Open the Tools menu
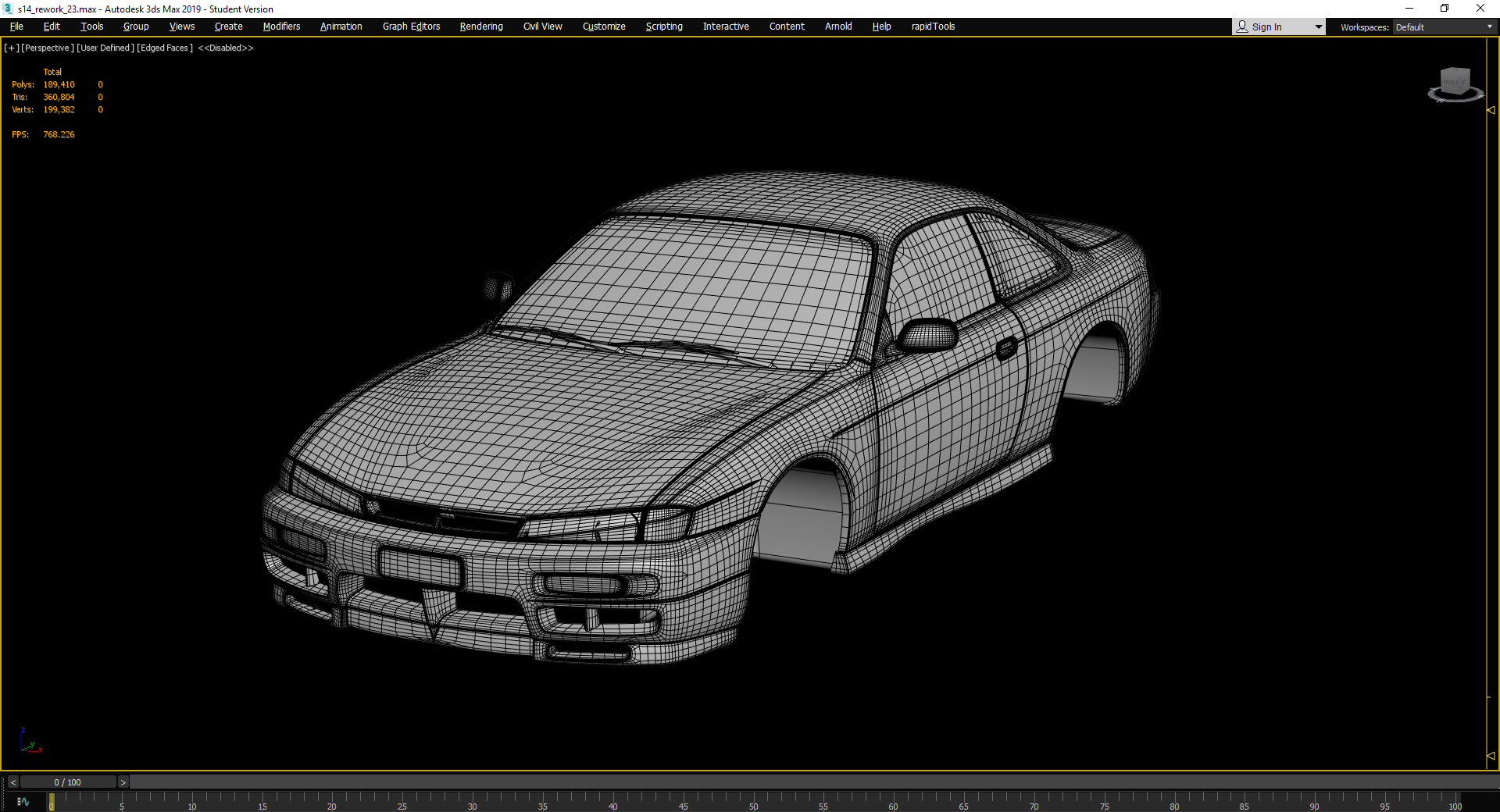The image size is (1500, 812). [x=92, y=27]
